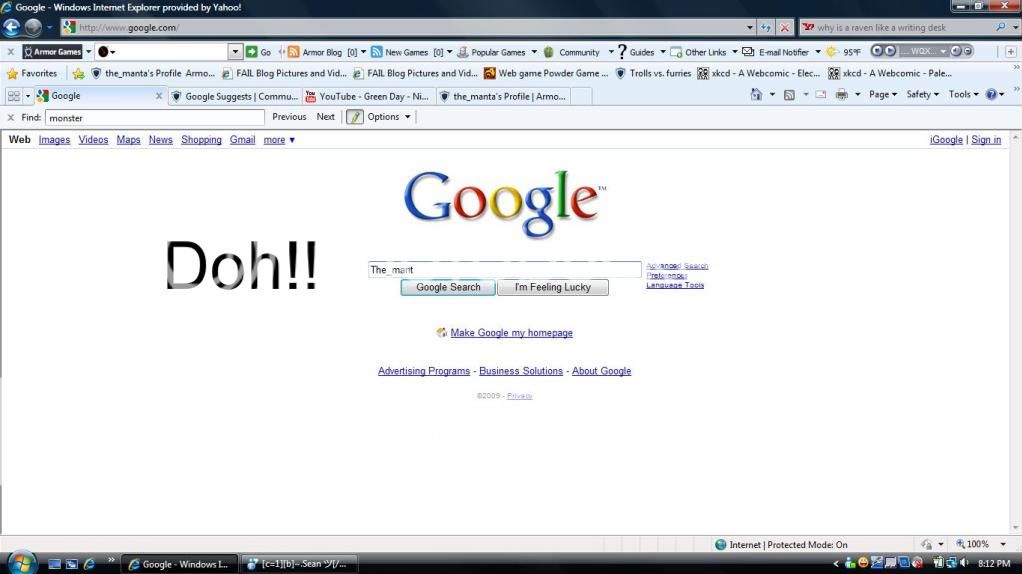
Task: Switch to Google Suggests | Commu... tab
Action: pyautogui.click(x=235, y=96)
